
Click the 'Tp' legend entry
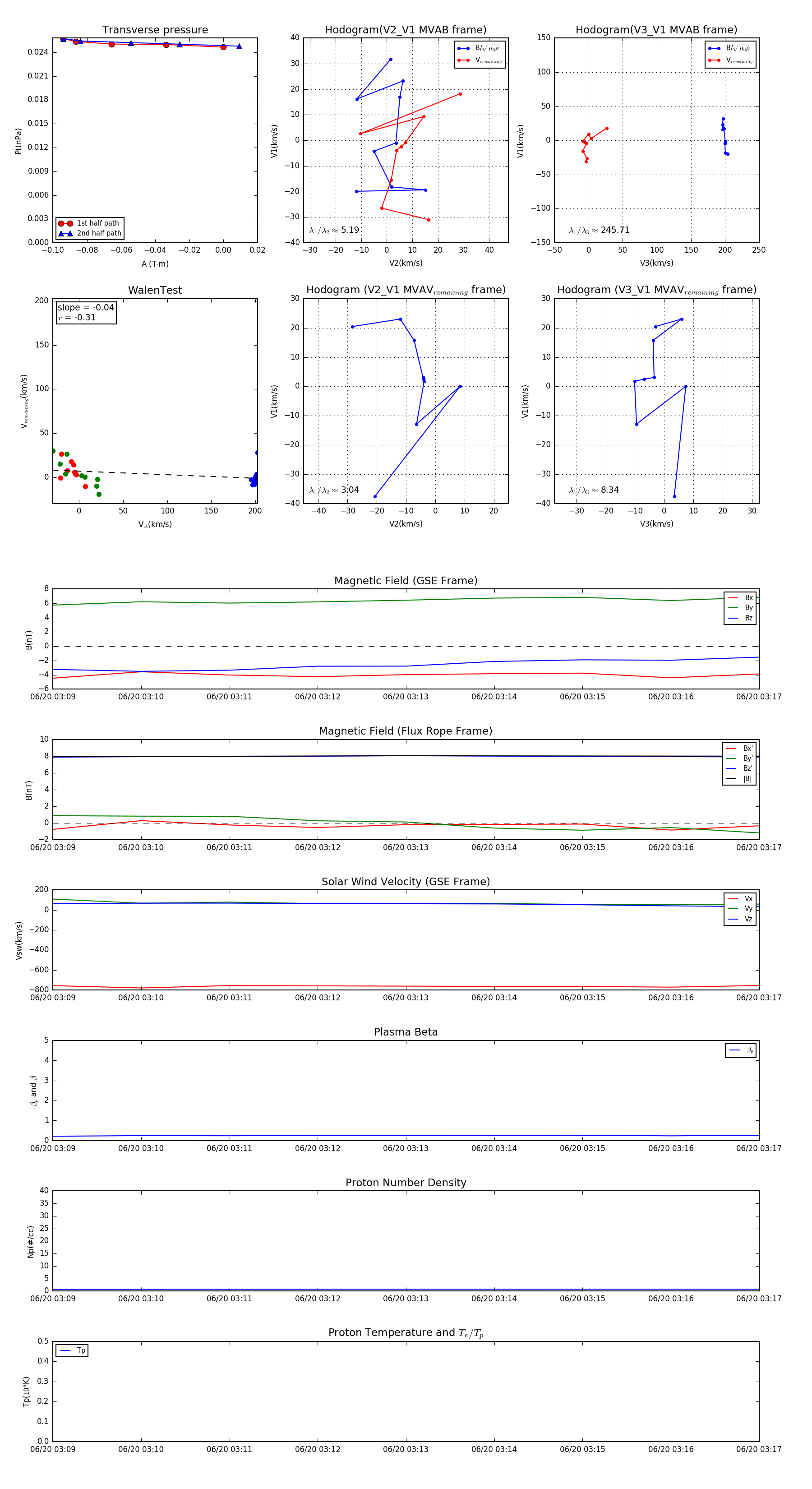click(x=72, y=1350)
